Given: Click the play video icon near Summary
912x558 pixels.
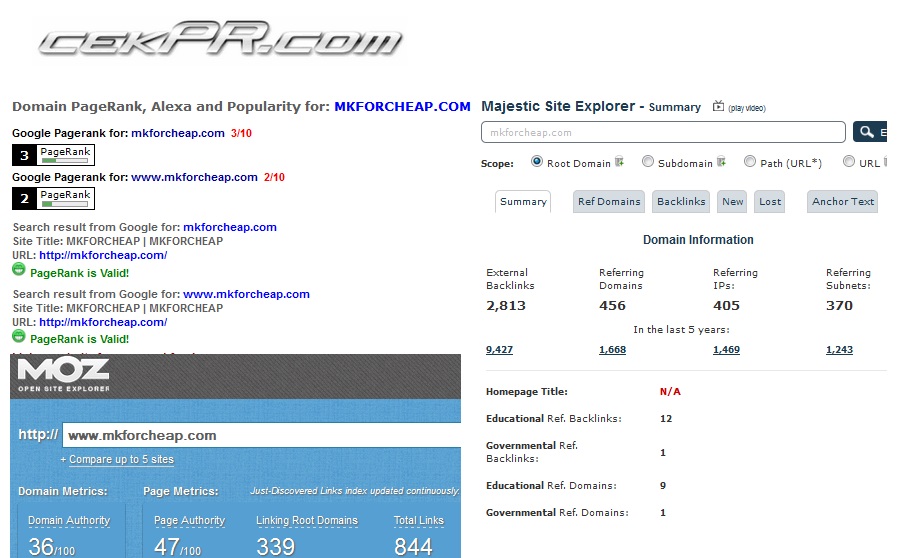Looking at the screenshot, I should click(x=718, y=106).
